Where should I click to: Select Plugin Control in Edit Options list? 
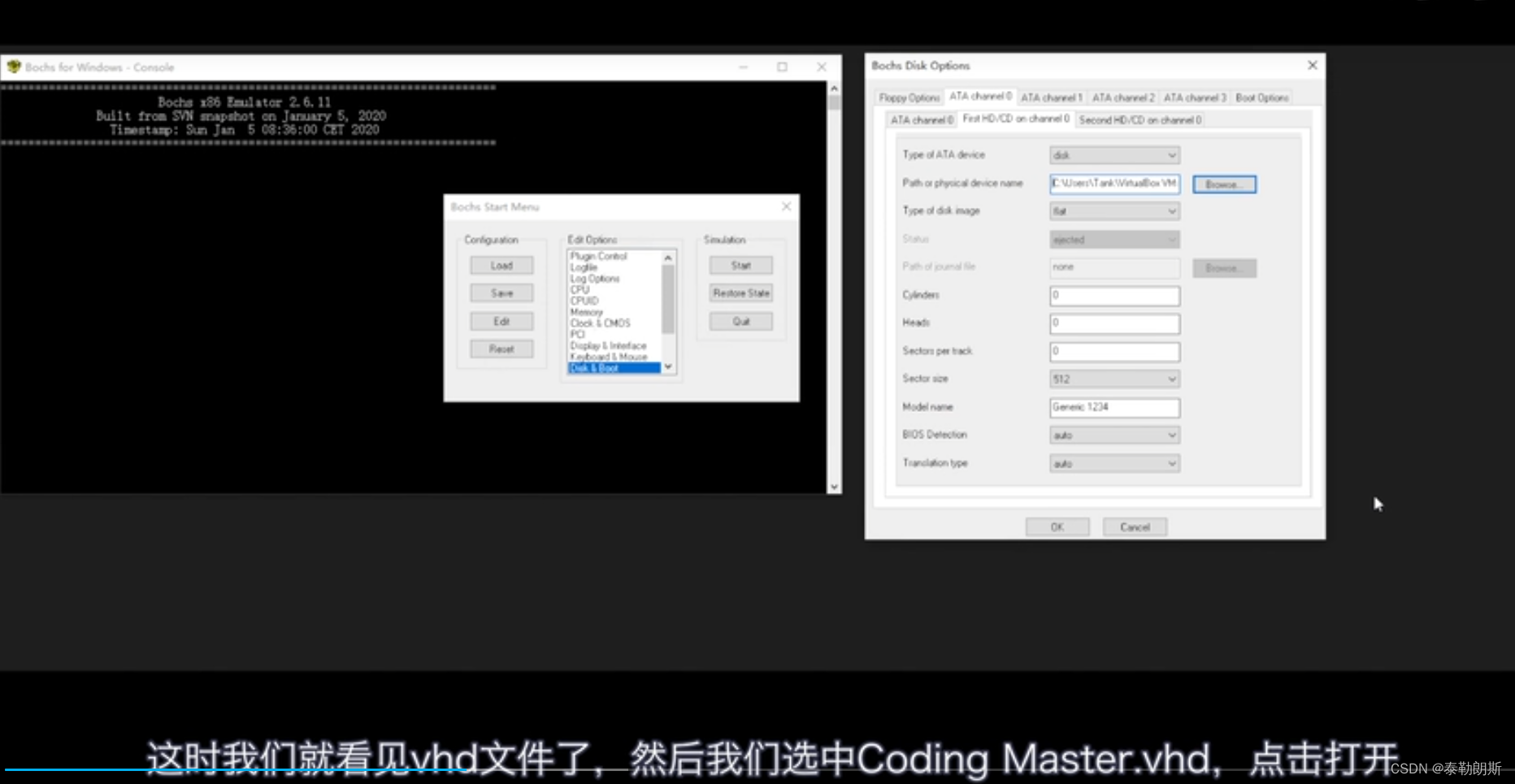(x=599, y=256)
